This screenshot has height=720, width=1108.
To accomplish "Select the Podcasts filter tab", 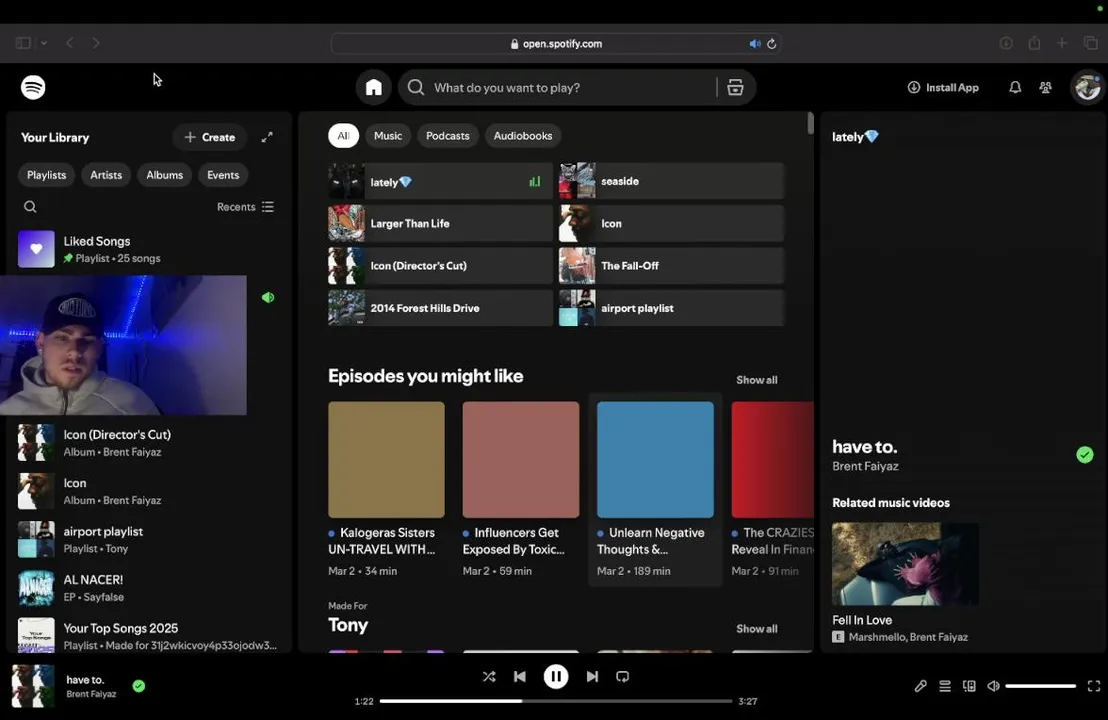I will [447, 136].
